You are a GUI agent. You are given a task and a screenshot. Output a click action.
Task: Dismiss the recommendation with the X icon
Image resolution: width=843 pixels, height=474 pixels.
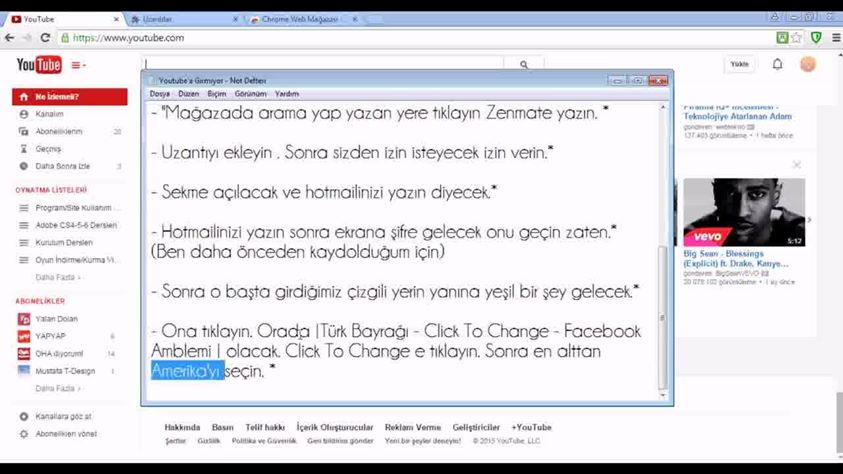[797, 164]
